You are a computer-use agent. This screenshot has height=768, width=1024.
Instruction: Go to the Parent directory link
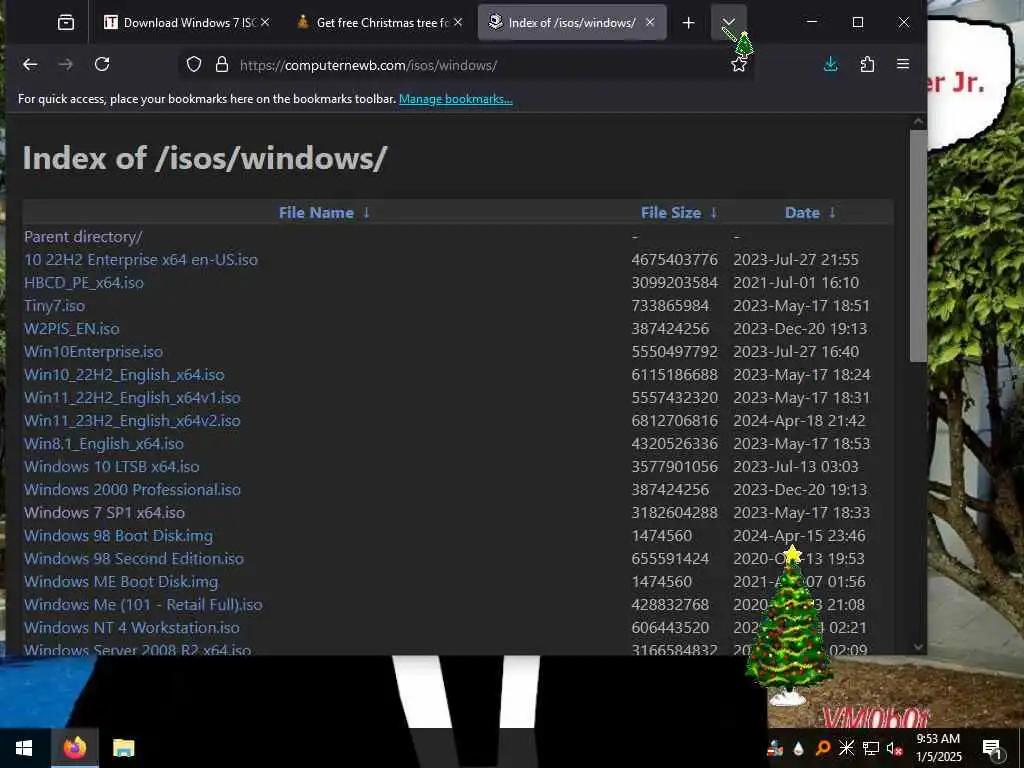coord(83,236)
